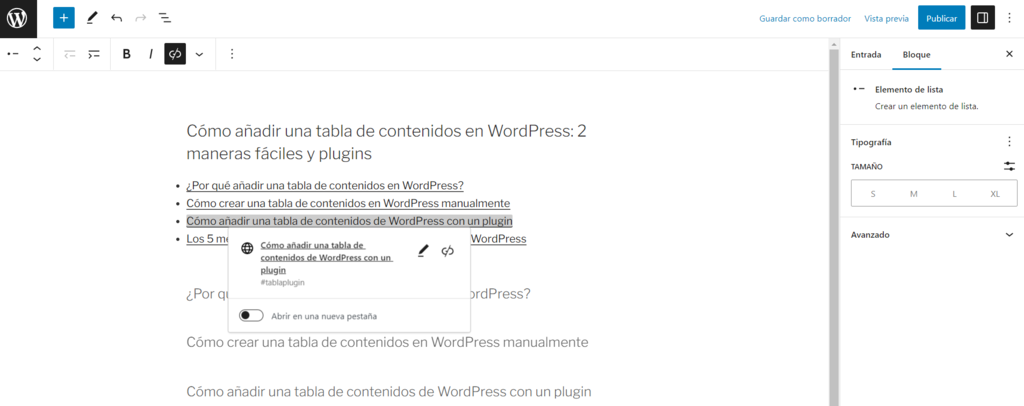
Task: Select font size M
Action: pos(914,194)
